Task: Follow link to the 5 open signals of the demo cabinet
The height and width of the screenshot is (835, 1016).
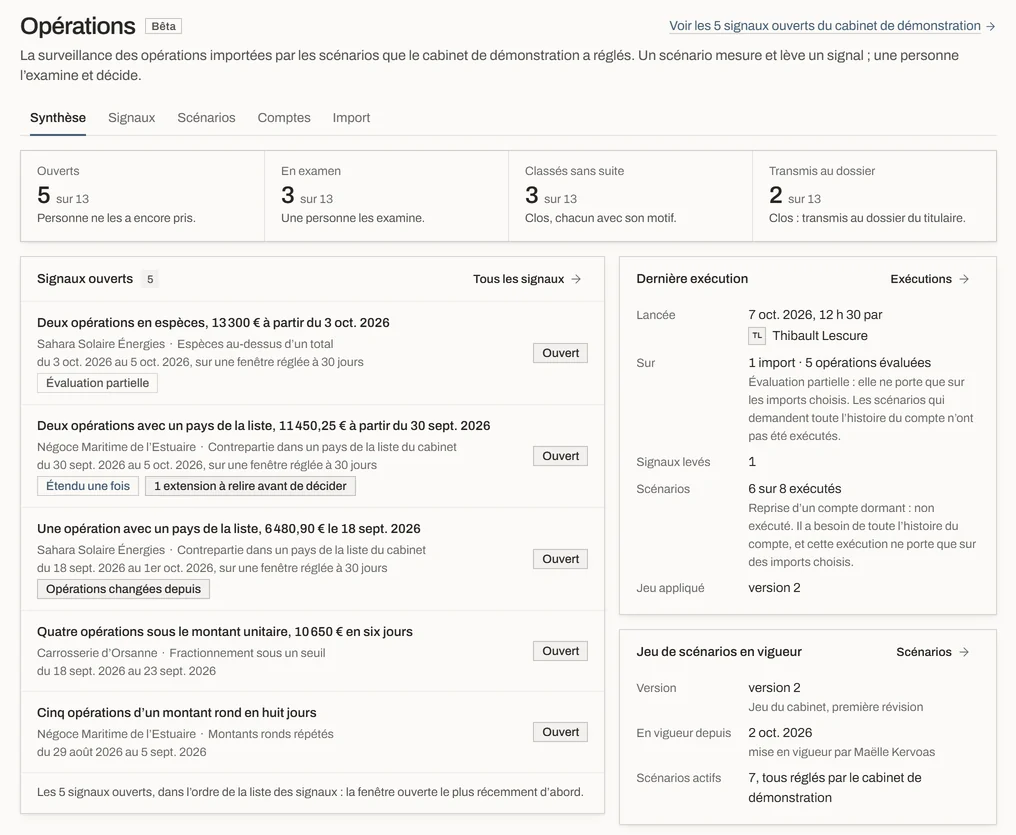Action: (825, 26)
